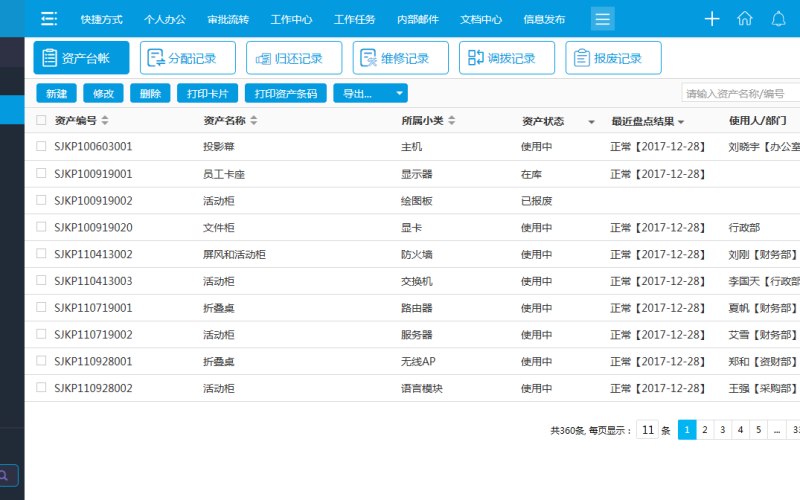Image resolution: width=800 pixels, height=500 pixels.
Task: Check the row SJKP110719002
Action: pos(41,334)
